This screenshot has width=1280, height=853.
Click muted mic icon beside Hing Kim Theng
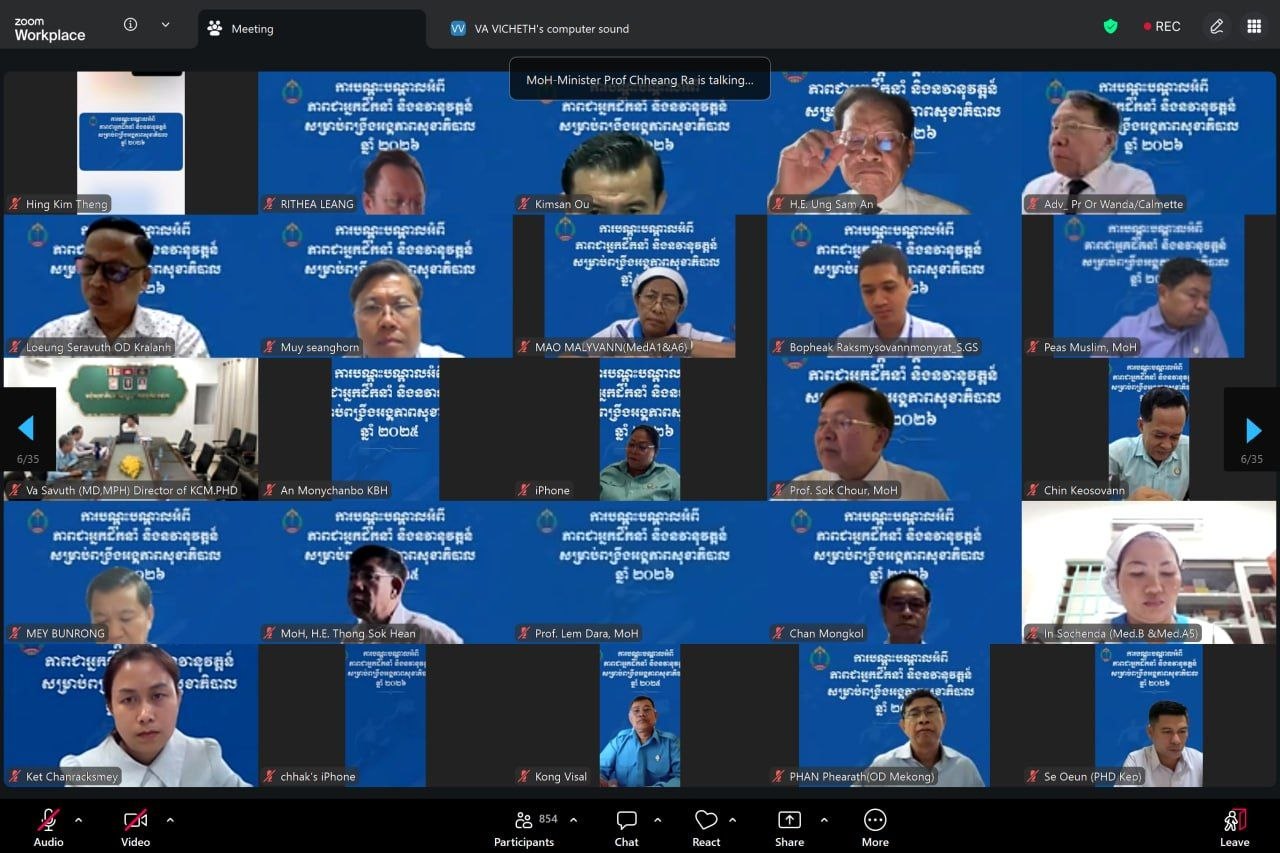(15, 204)
